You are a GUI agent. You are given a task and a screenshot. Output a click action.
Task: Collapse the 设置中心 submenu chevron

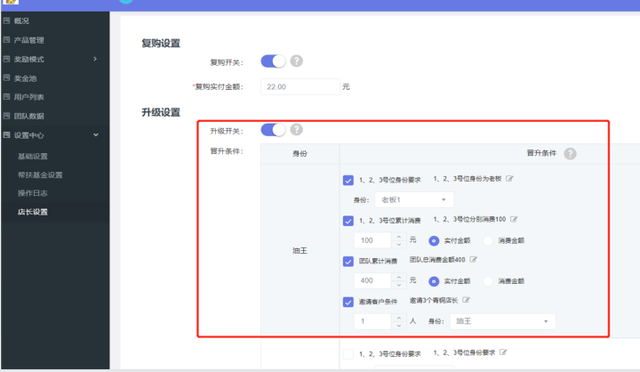click(96, 135)
